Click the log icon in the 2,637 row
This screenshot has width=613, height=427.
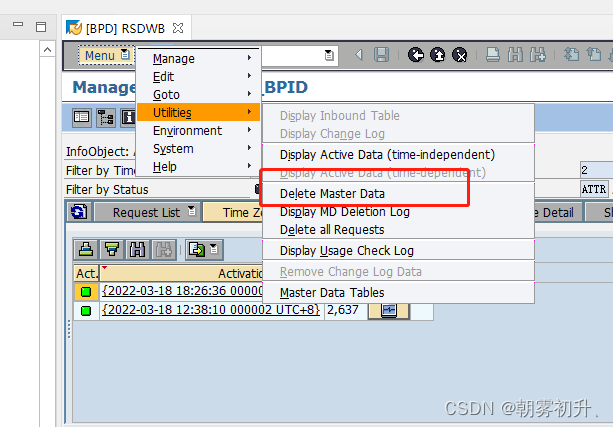[x=389, y=310]
